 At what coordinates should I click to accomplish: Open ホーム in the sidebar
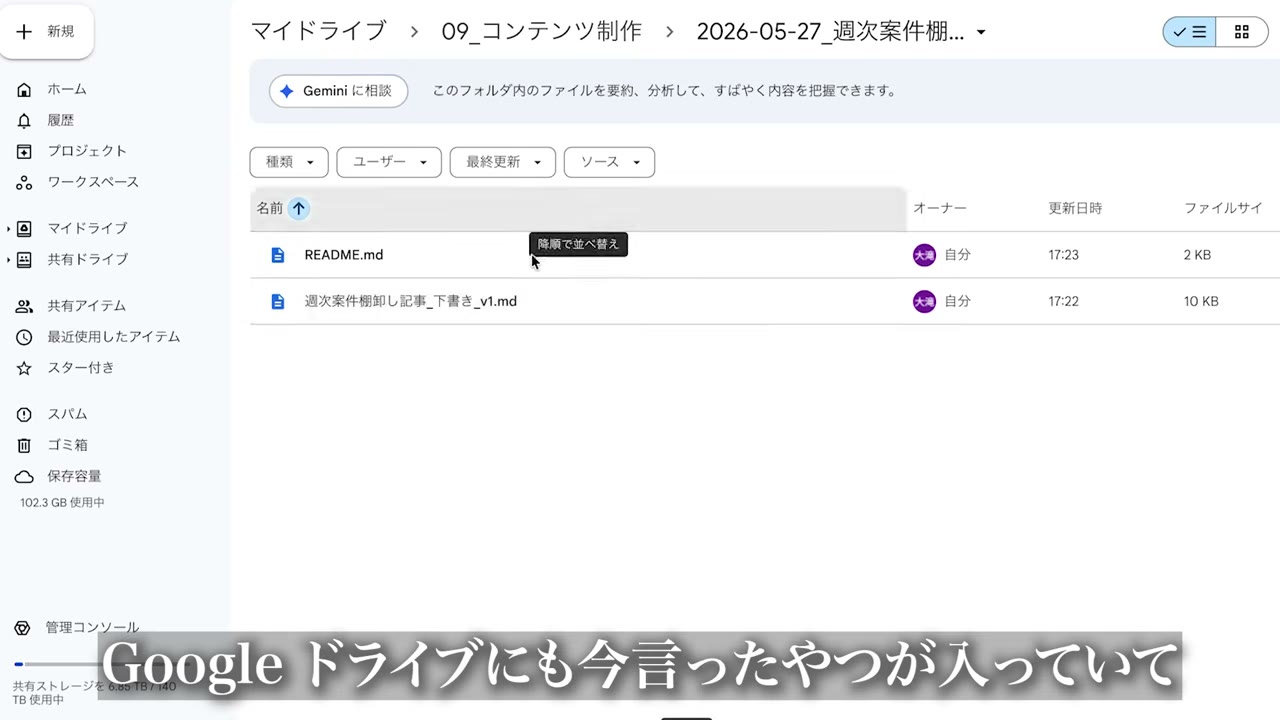click(x=67, y=89)
